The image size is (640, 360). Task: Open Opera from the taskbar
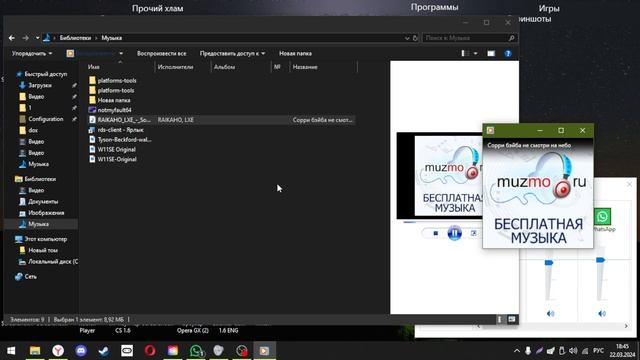(150, 351)
